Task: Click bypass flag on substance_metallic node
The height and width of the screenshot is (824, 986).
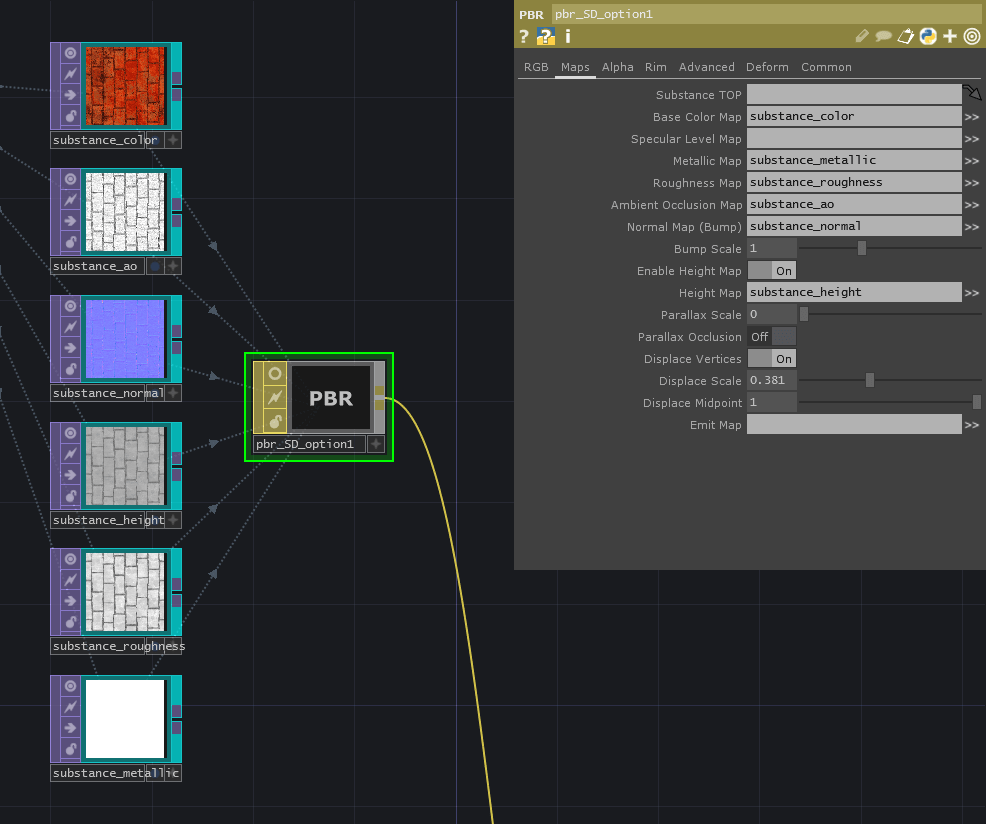Action: tap(70, 706)
